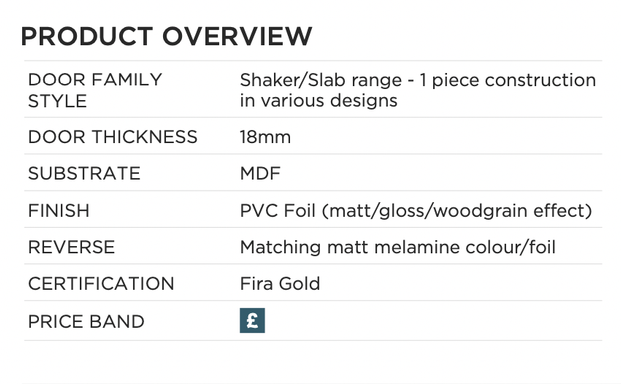Select the REVERSE row label
This screenshot has width=621, height=384.
pos(71,247)
